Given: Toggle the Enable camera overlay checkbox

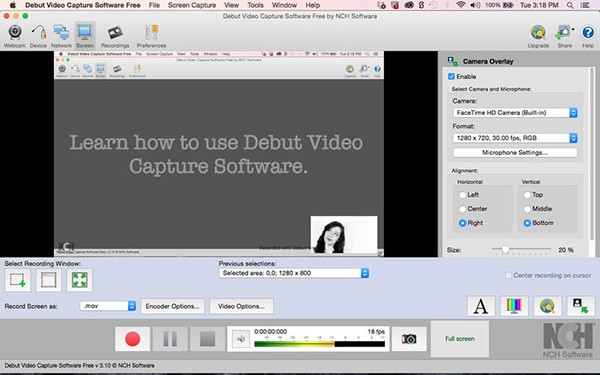Looking at the screenshot, I should point(451,77).
